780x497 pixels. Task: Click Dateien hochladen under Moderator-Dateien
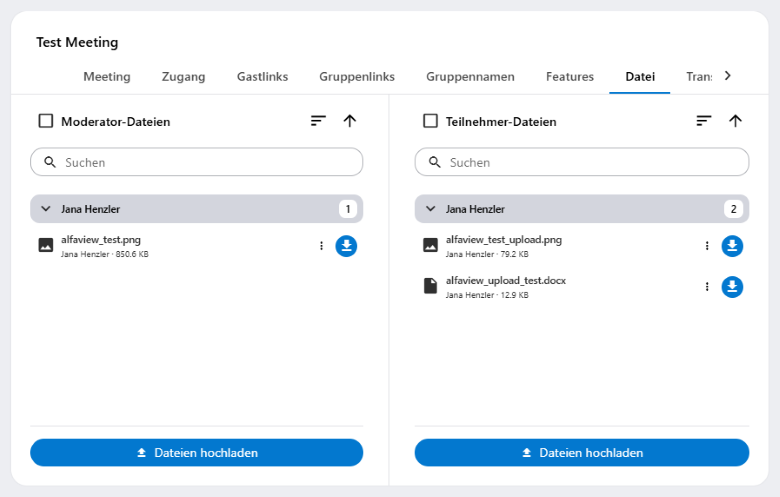click(x=196, y=453)
